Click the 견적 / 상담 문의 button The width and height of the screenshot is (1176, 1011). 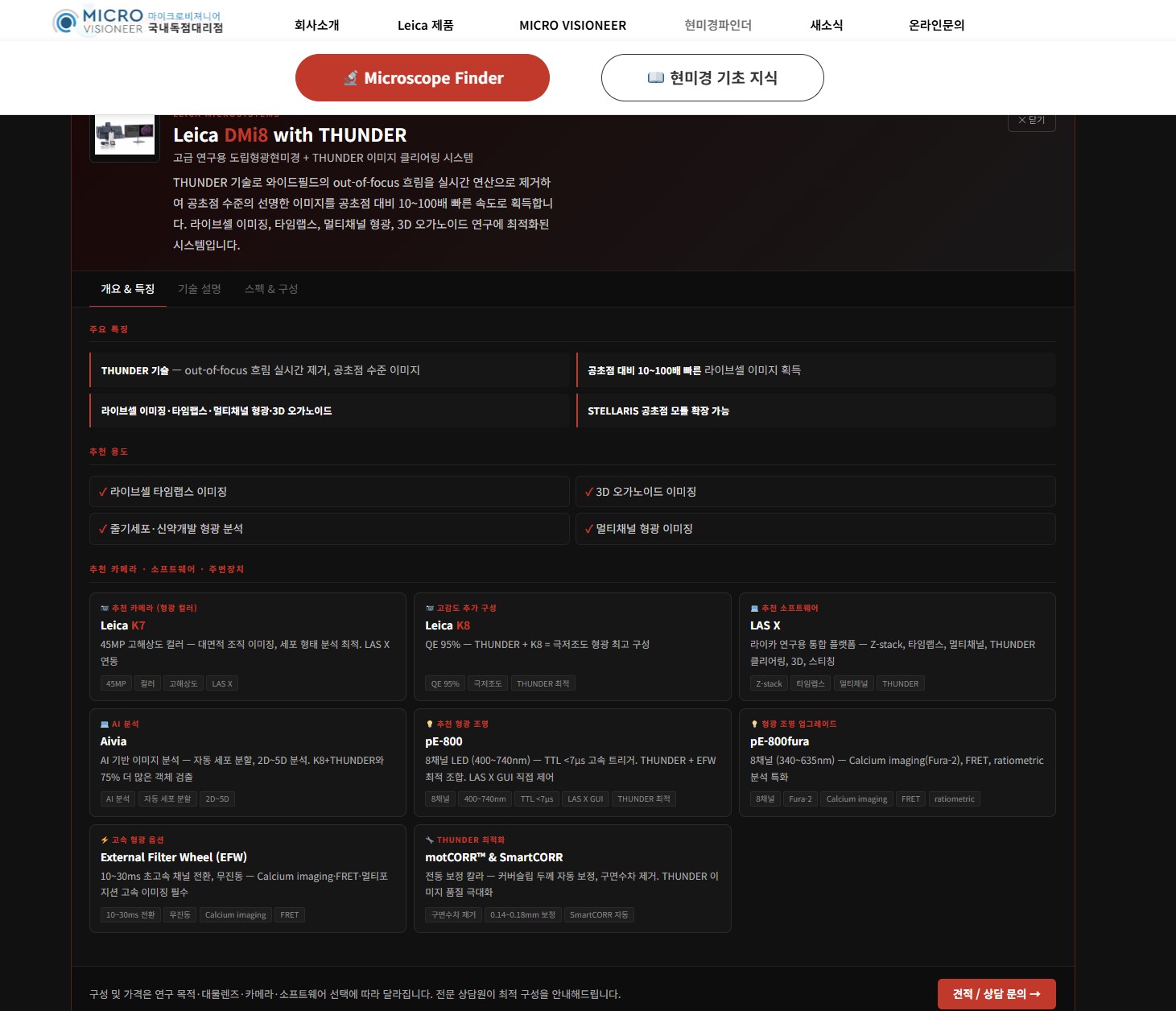[x=997, y=994]
